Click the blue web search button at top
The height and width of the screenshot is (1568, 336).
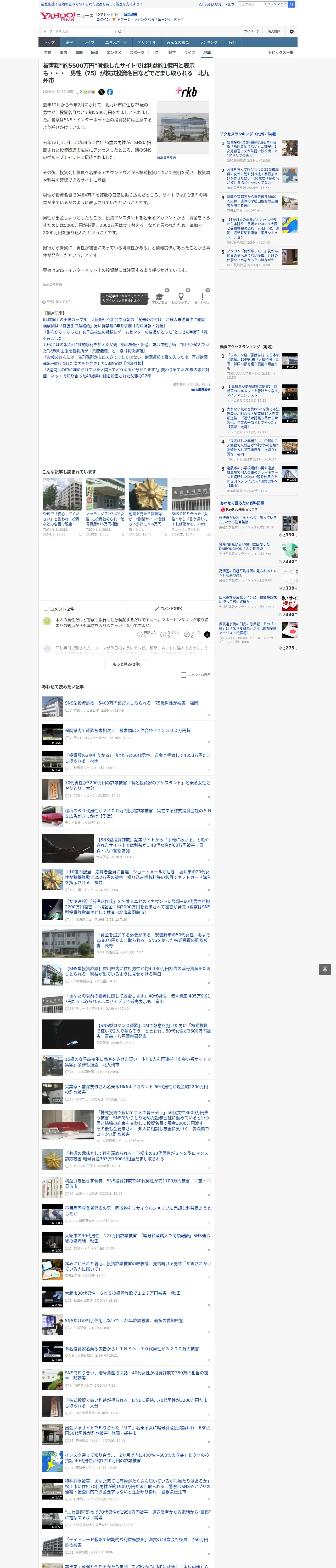pyautogui.click(x=292, y=4)
